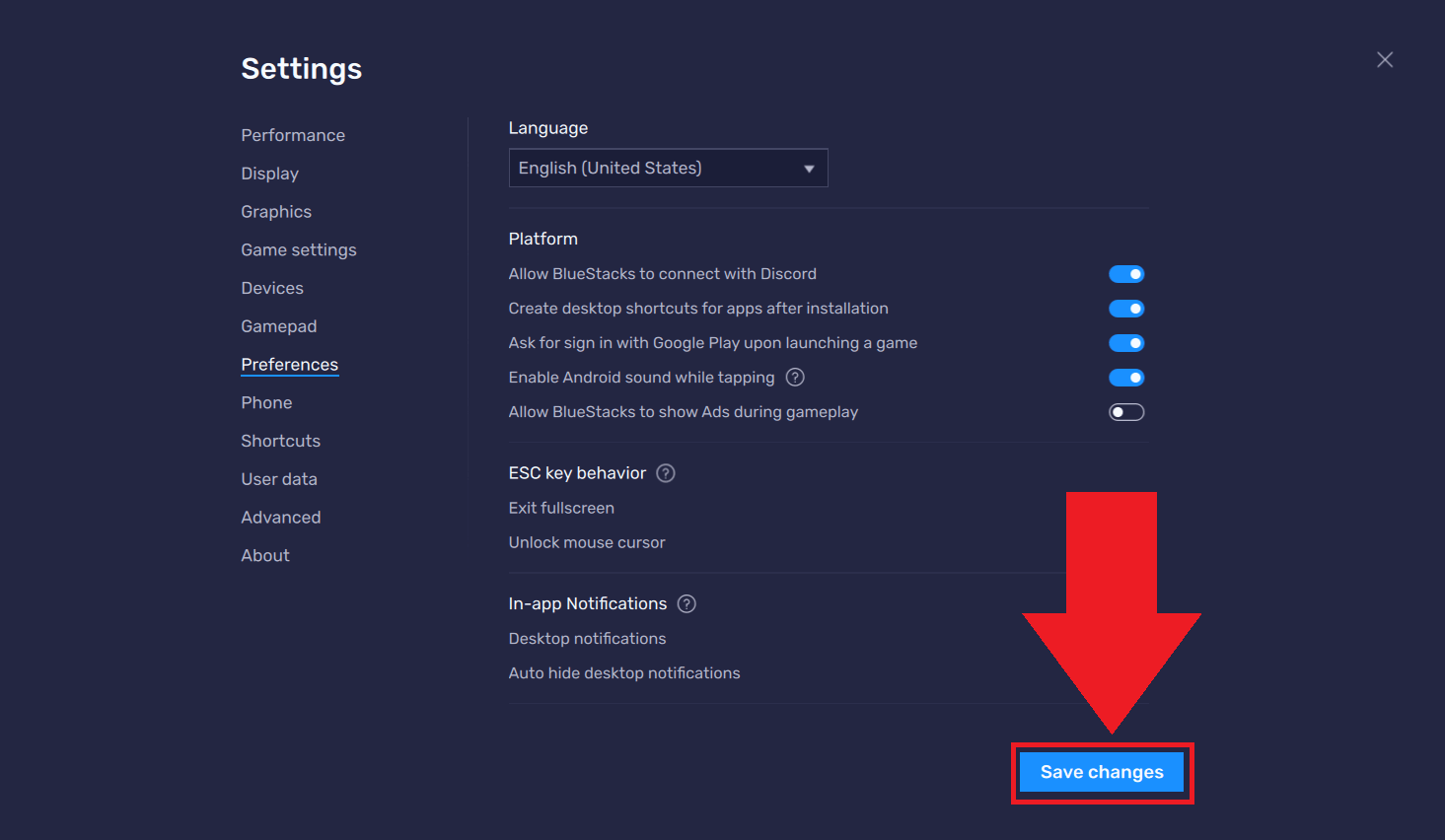1445x840 pixels.
Task: Go to Advanced settings
Action: pyautogui.click(x=280, y=517)
